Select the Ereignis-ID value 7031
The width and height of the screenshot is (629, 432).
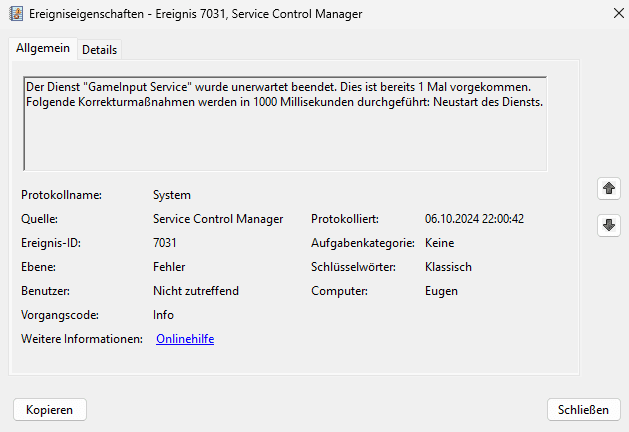point(165,243)
